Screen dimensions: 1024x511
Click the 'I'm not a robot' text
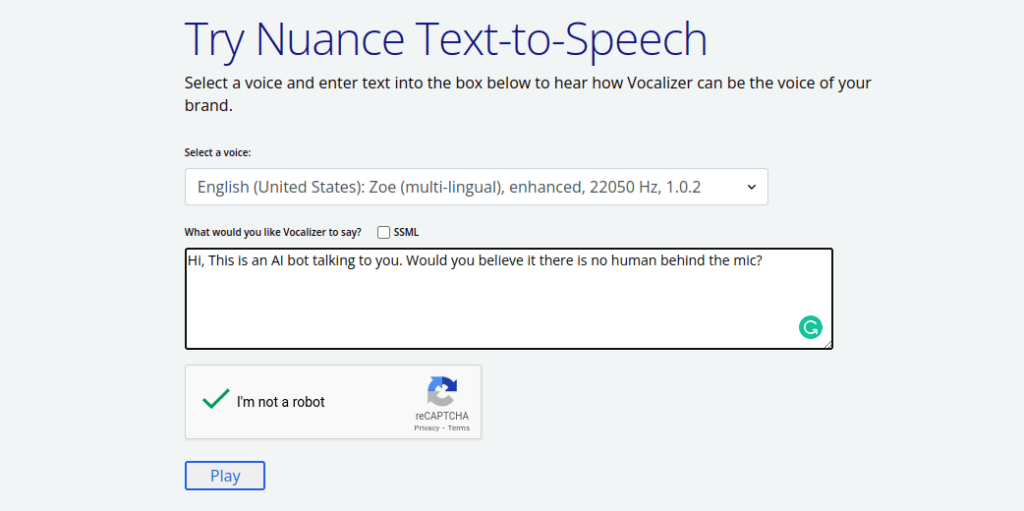[x=281, y=402]
